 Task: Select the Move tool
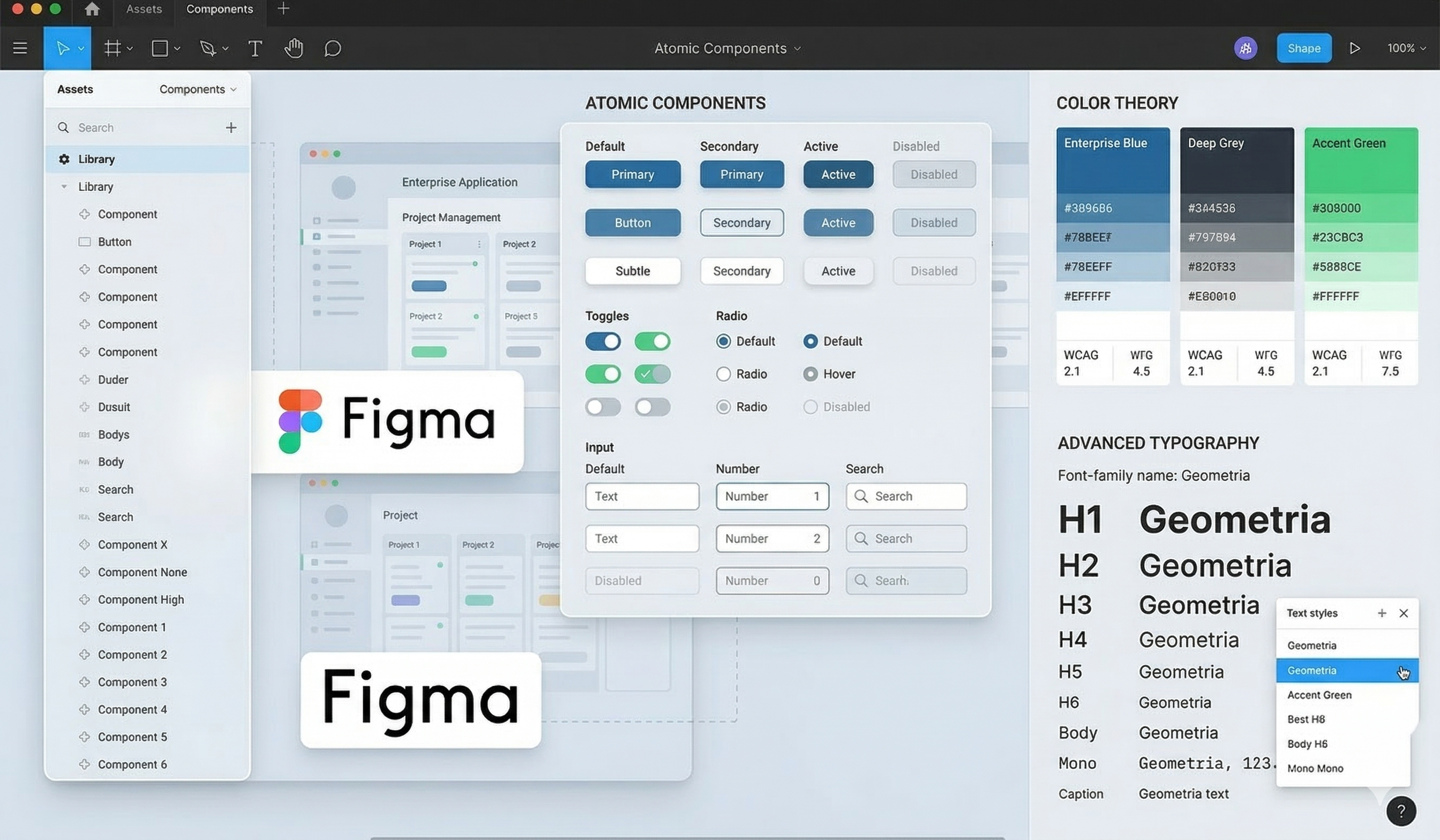(64, 48)
